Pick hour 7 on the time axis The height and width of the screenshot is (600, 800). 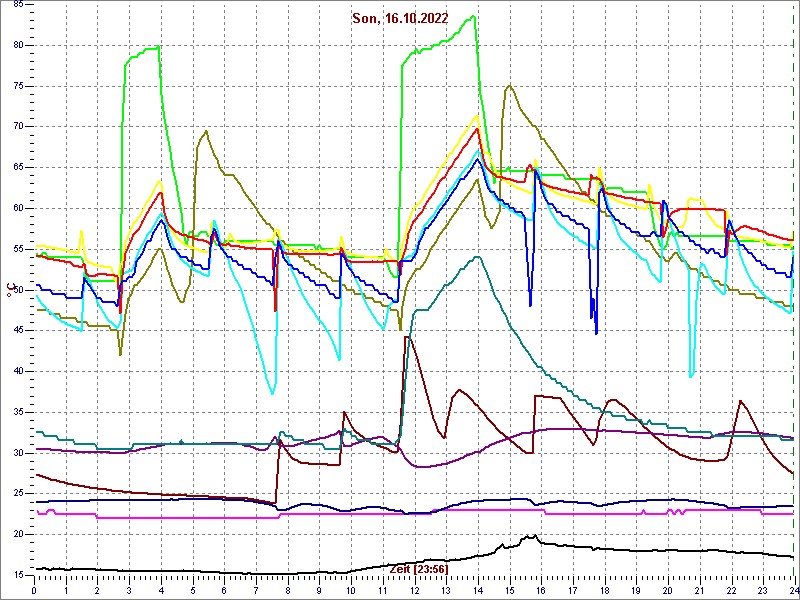(256, 592)
